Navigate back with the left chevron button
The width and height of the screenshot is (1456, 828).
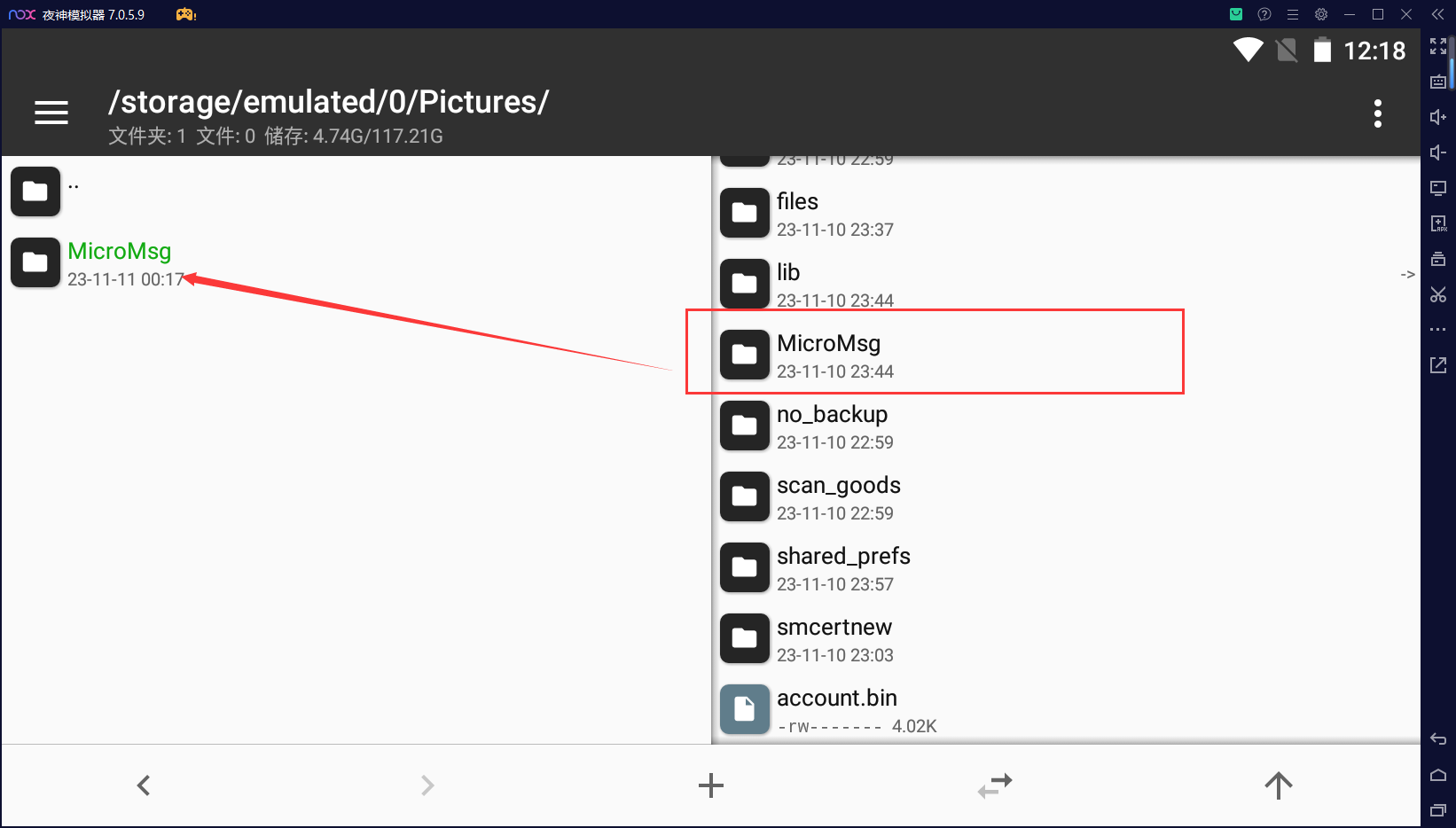[144, 785]
